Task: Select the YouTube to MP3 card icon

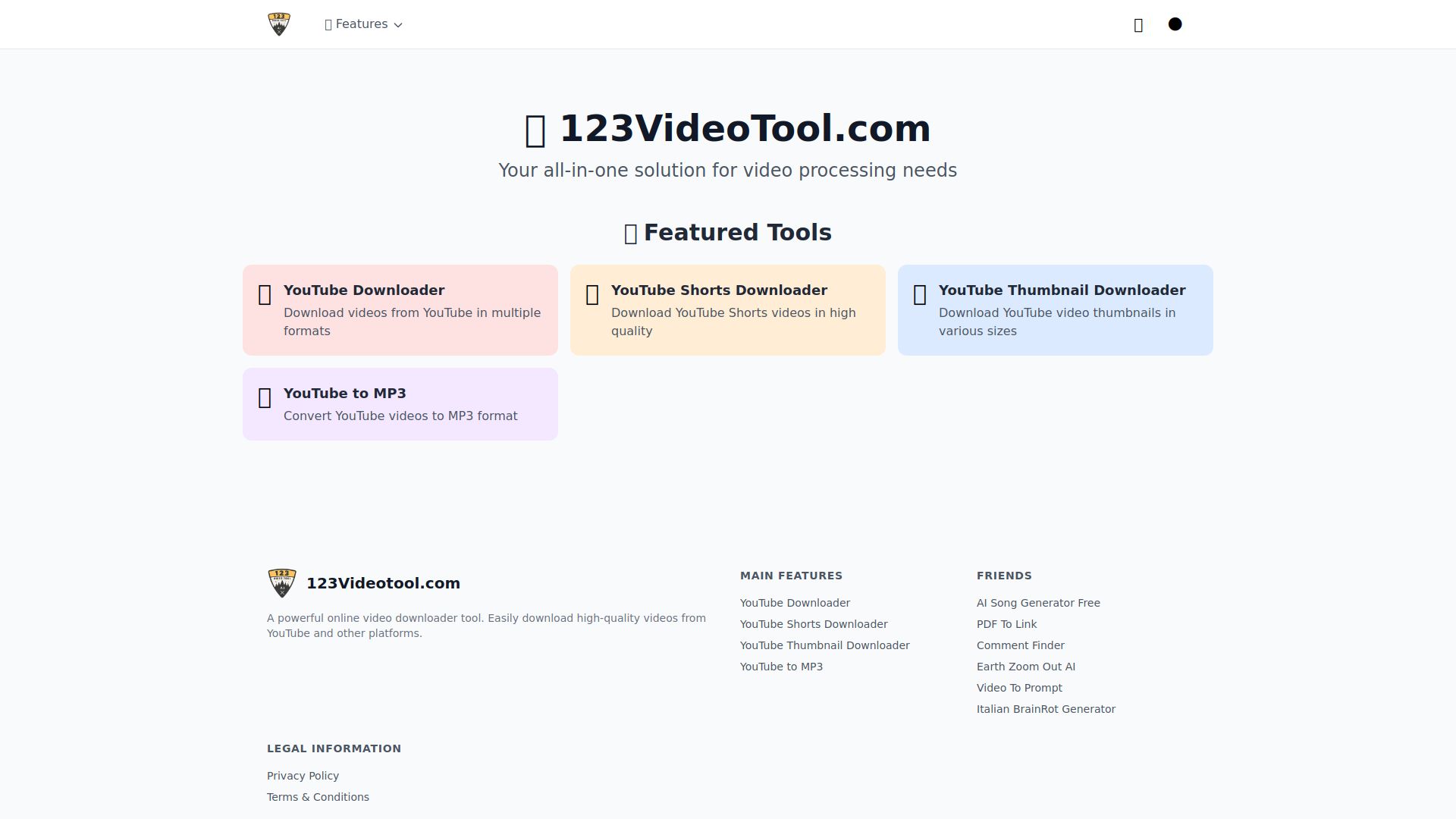Action: click(x=265, y=397)
